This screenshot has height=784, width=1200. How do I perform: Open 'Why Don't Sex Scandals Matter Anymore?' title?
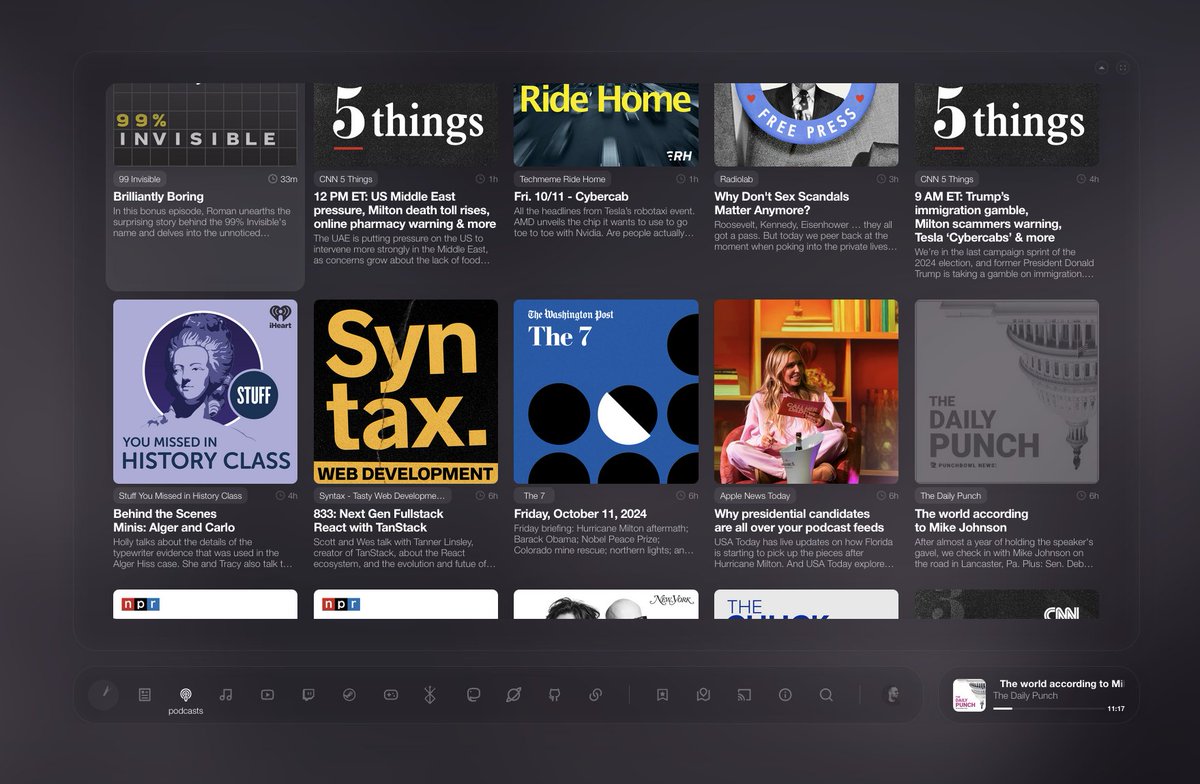tap(781, 204)
